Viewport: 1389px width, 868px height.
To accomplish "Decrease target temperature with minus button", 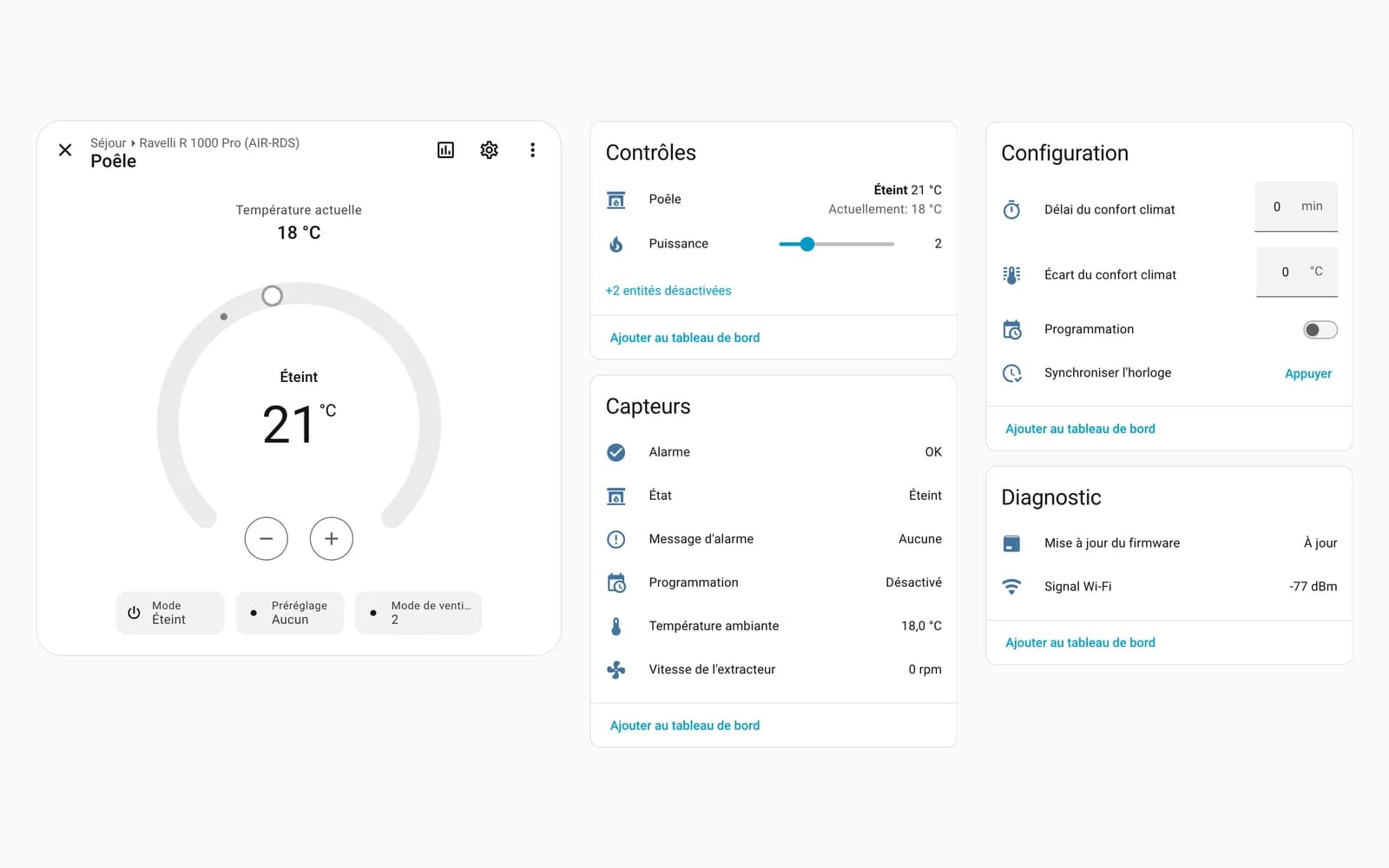I will click(267, 539).
